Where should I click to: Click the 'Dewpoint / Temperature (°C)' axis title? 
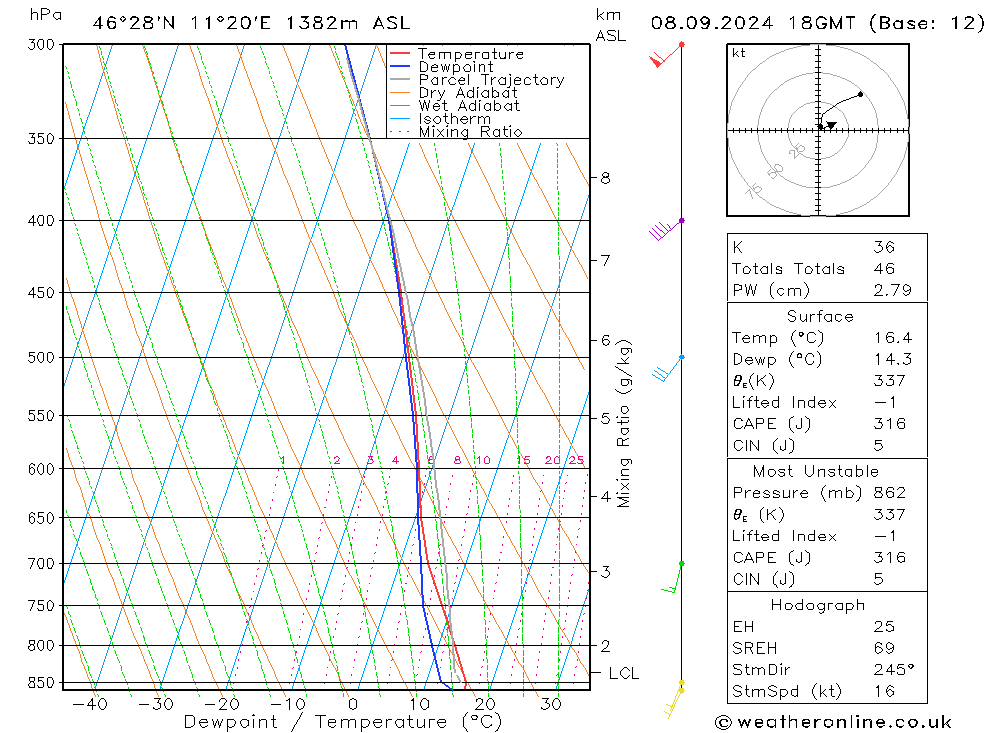343,722
